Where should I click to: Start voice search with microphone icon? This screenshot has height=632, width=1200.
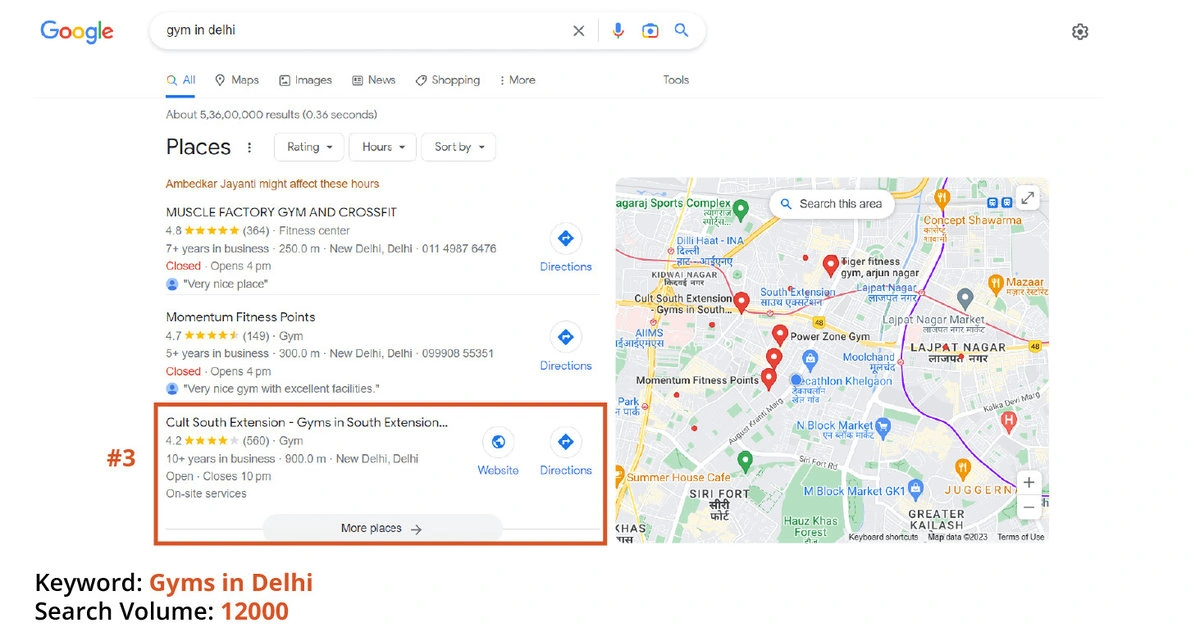[x=618, y=31]
